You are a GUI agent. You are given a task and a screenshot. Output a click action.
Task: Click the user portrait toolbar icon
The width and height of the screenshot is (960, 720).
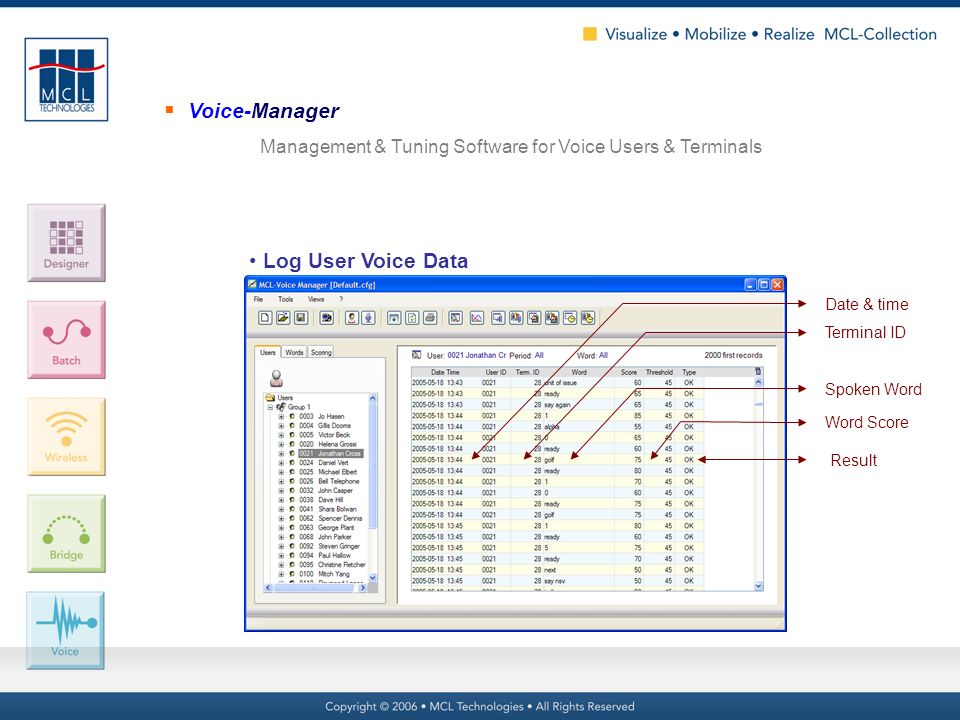pyautogui.click(x=351, y=317)
